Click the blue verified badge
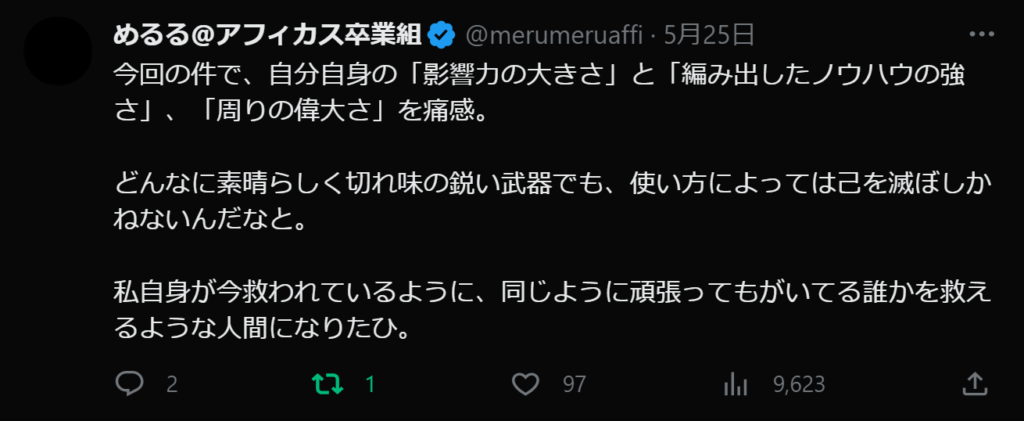The image size is (1024, 421). [440, 37]
